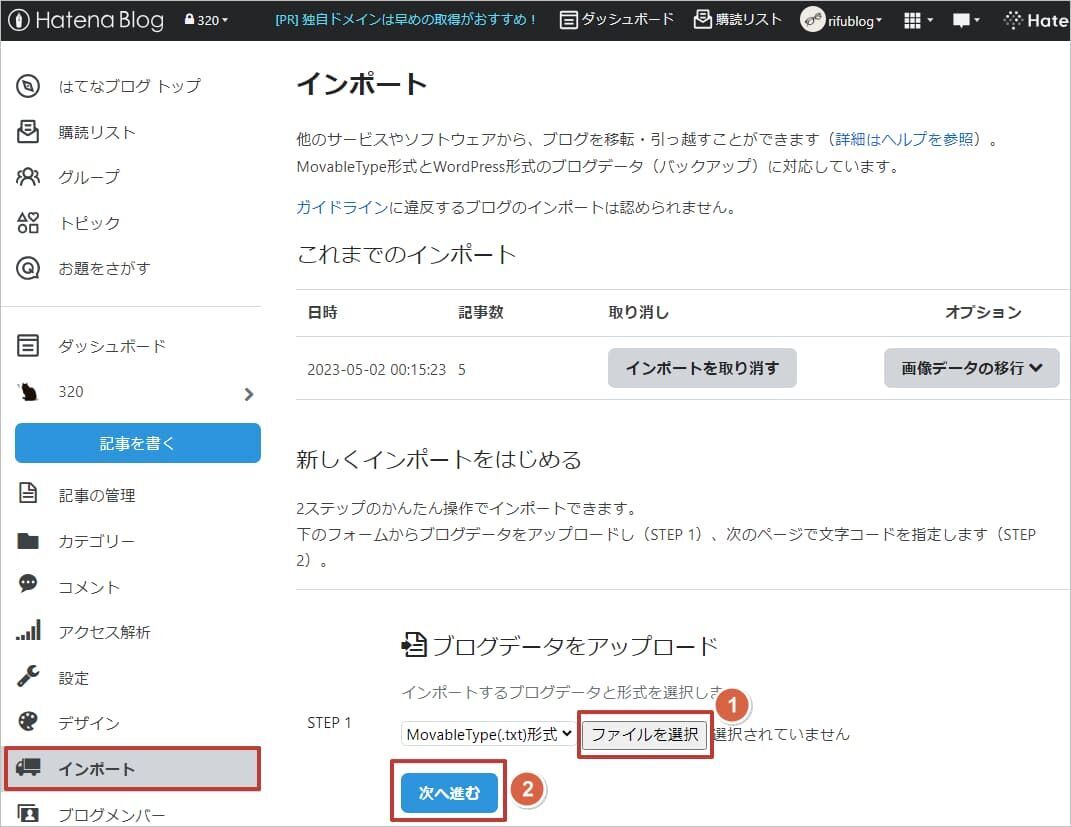The height and width of the screenshot is (827, 1071).
Task: Click the トピック sidebar icon
Action: (28, 222)
